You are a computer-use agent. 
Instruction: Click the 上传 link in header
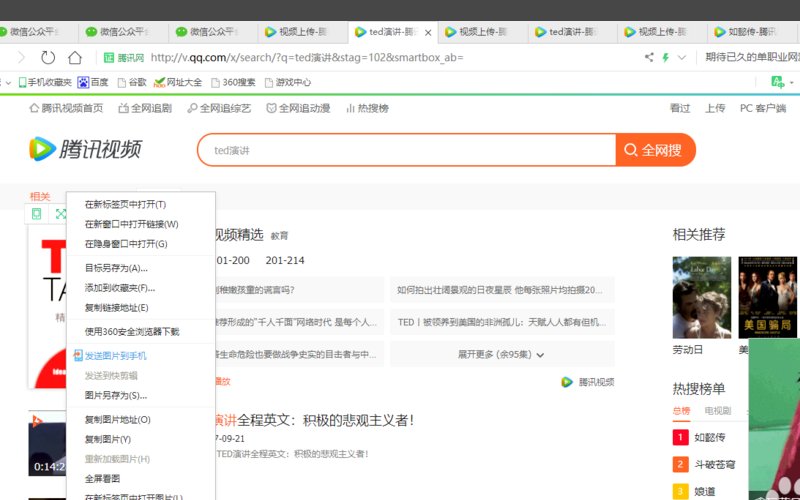click(715, 108)
